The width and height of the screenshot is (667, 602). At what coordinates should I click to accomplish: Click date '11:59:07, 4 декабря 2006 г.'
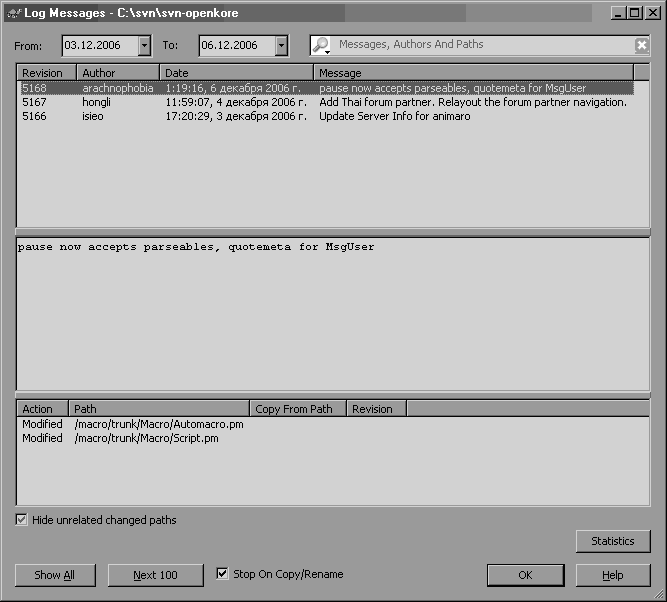point(236,102)
